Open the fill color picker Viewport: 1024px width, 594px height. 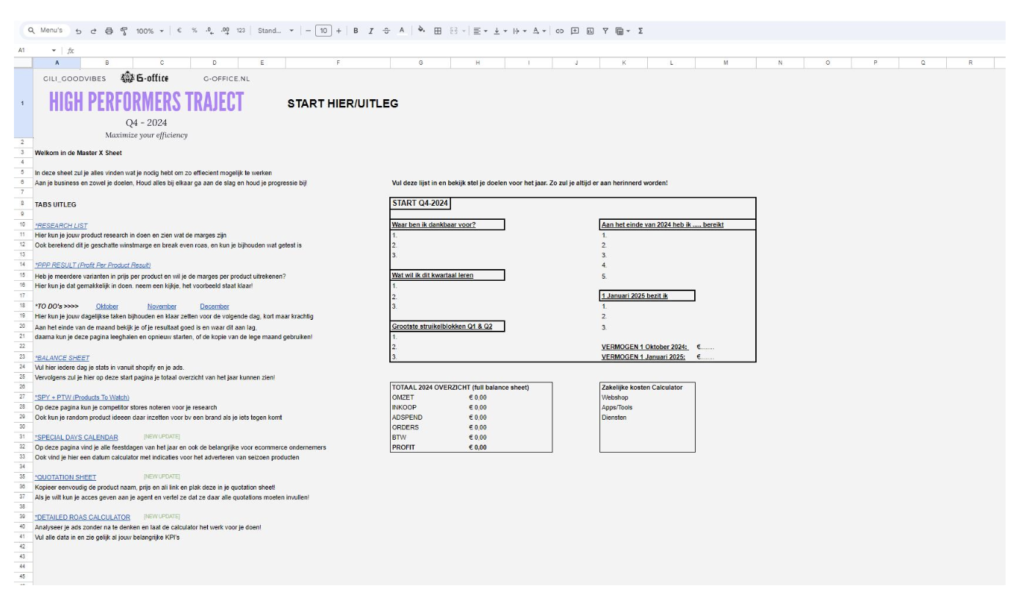pyautogui.click(x=421, y=30)
